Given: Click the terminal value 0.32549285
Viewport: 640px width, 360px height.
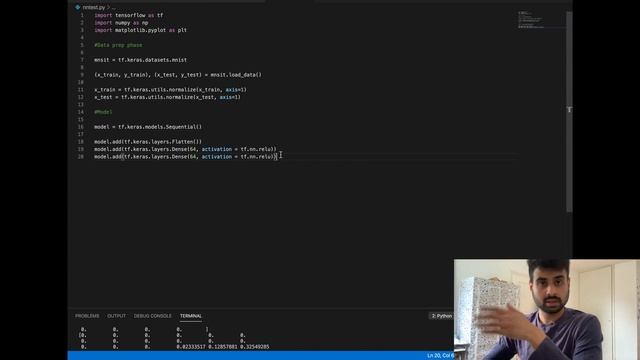Looking at the screenshot, I should pos(255,347).
